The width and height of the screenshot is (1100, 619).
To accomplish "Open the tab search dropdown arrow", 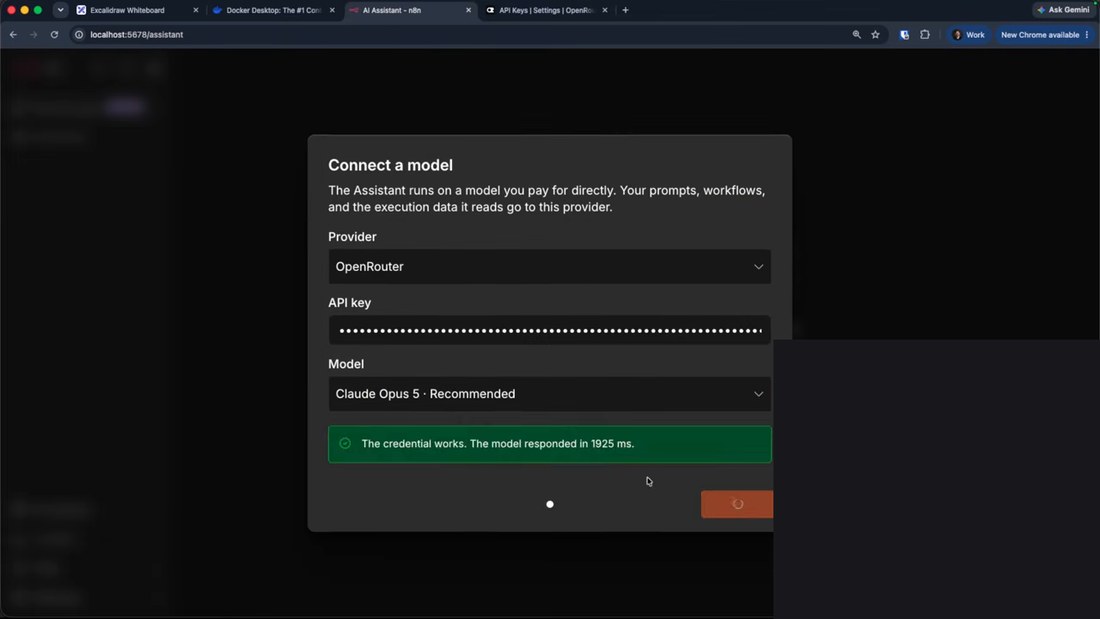I will [x=60, y=11].
